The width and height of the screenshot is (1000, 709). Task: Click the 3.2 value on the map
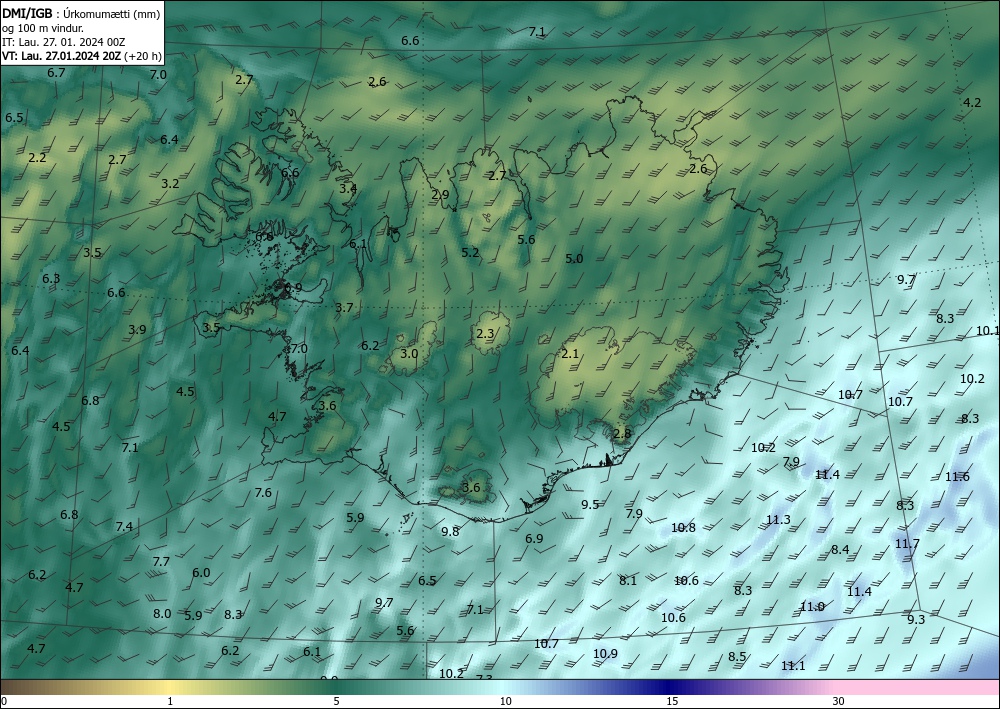pyautogui.click(x=170, y=184)
